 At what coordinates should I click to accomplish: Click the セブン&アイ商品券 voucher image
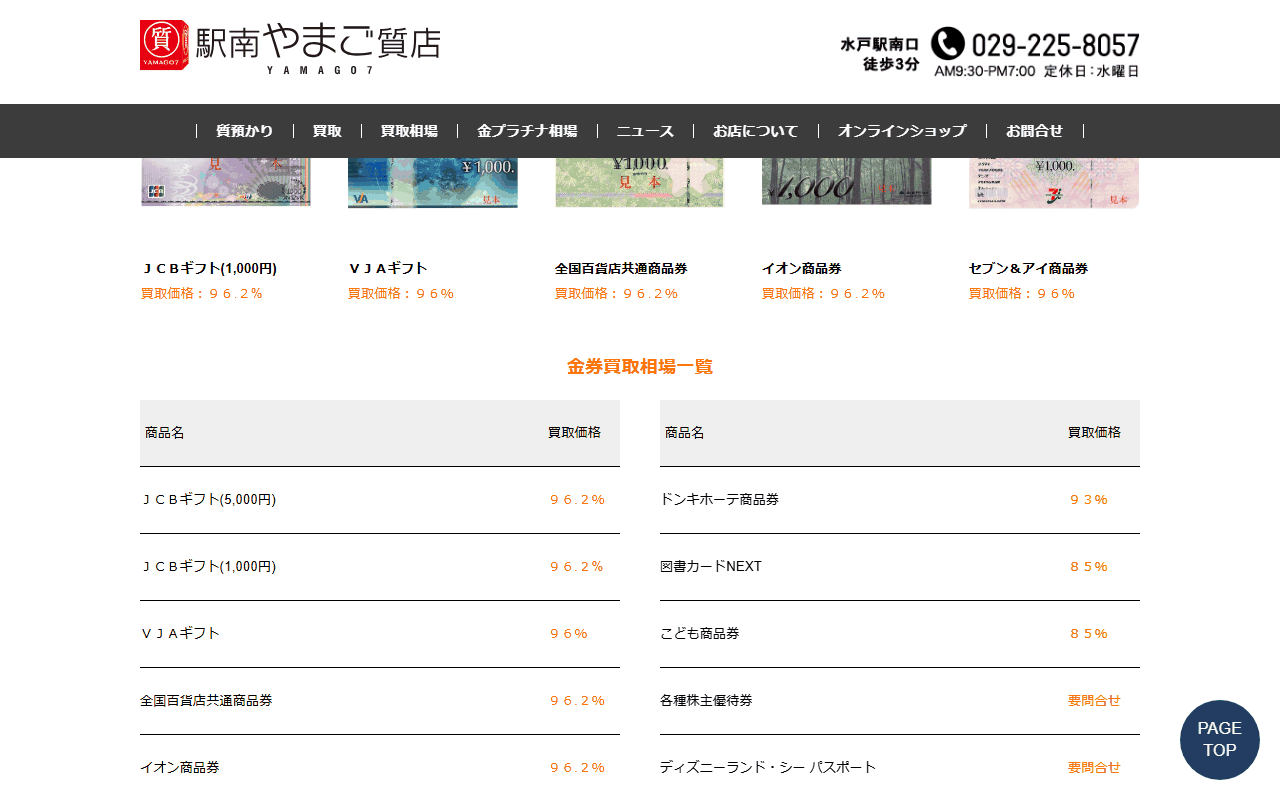coord(1054,183)
